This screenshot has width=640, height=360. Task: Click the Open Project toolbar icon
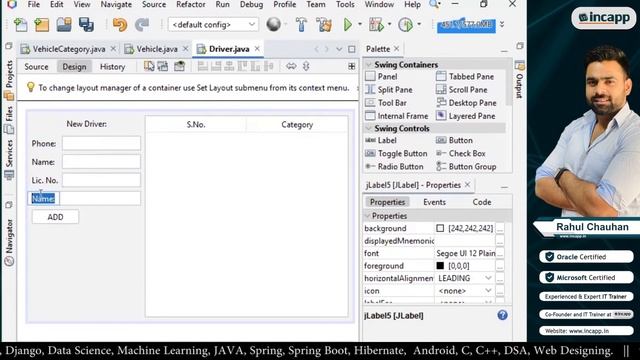click(x=64, y=25)
